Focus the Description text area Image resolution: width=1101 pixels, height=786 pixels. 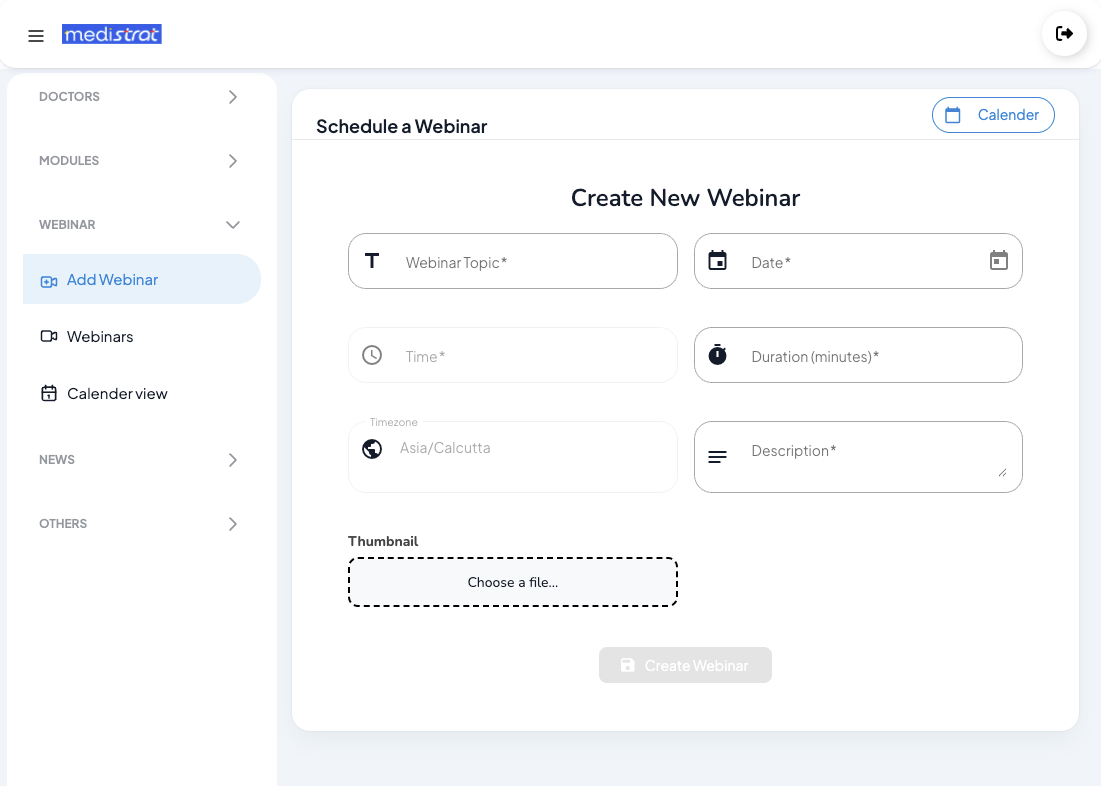[x=870, y=456]
